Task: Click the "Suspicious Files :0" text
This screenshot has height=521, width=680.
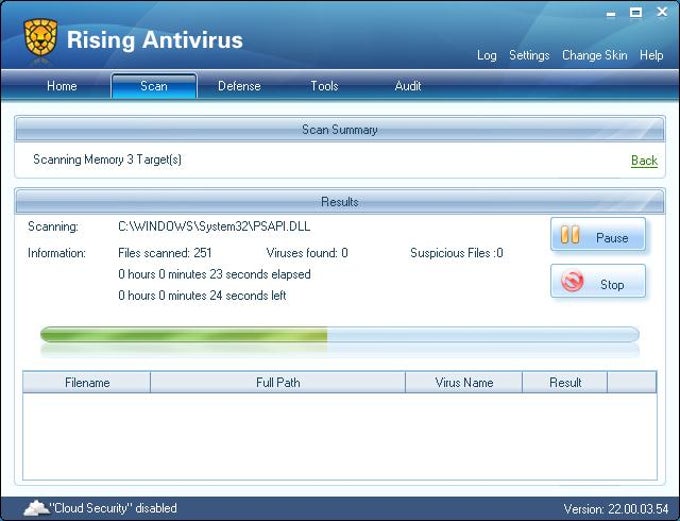Action: click(457, 253)
